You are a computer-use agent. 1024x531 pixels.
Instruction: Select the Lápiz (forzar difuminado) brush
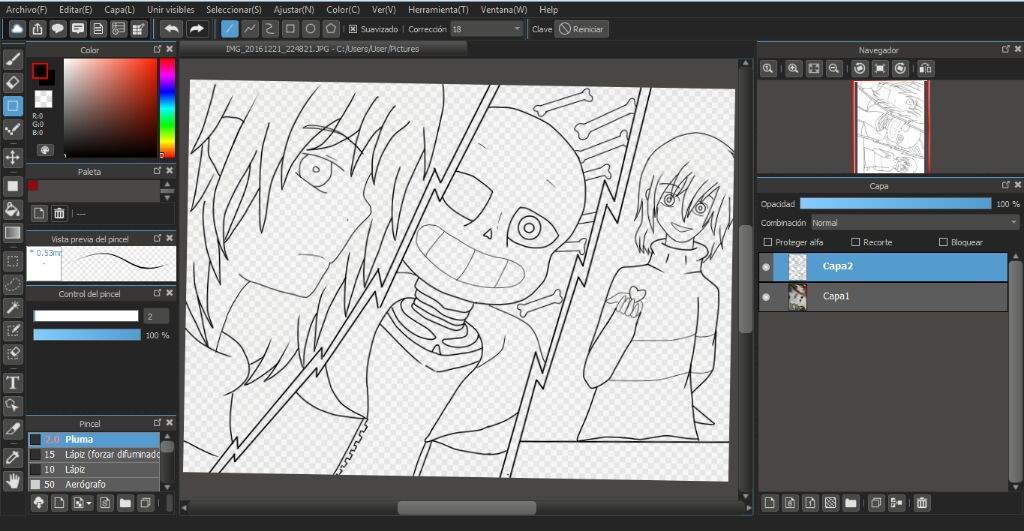click(x=94, y=455)
